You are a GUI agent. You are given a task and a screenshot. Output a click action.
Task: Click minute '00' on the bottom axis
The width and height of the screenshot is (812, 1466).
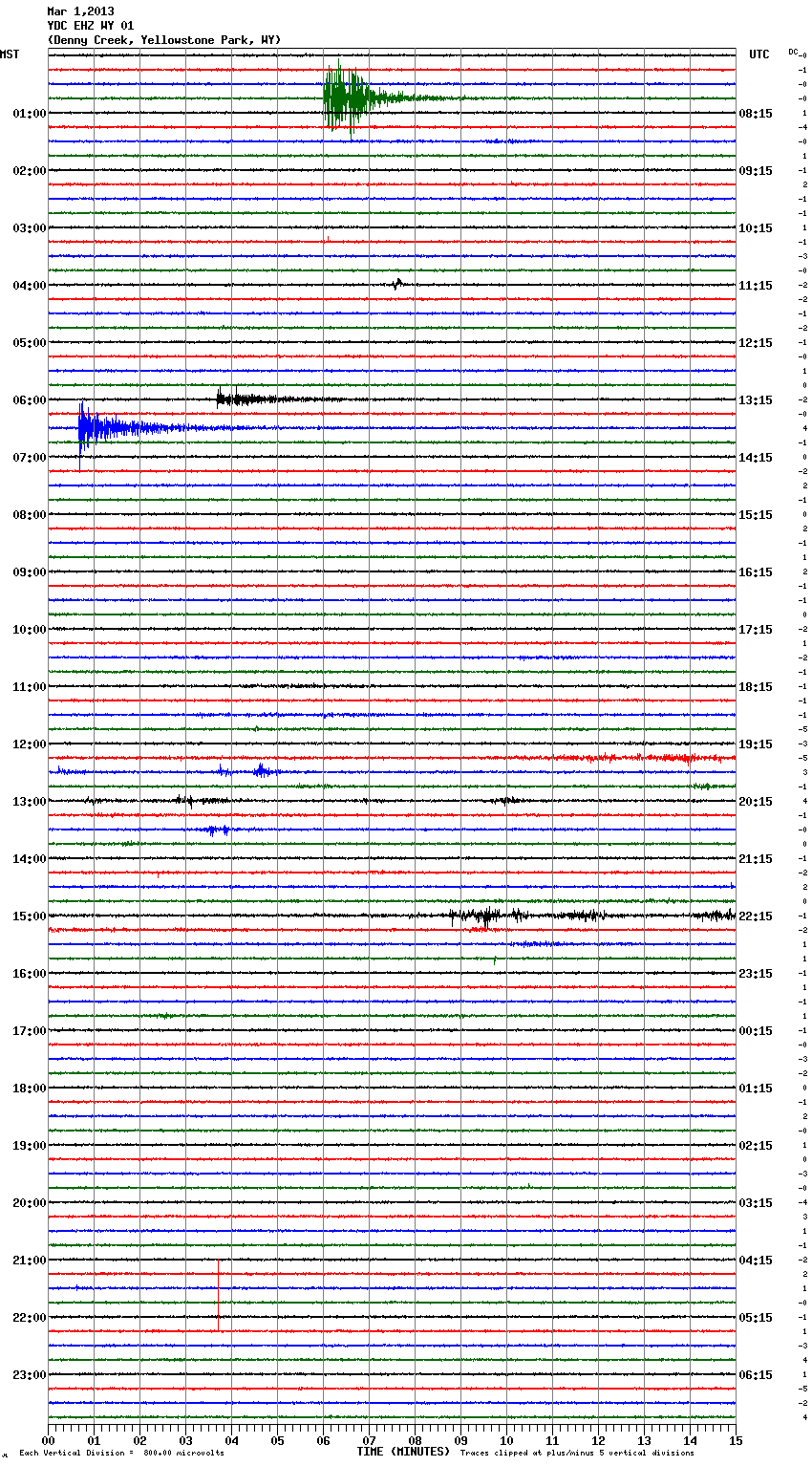[49, 1440]
